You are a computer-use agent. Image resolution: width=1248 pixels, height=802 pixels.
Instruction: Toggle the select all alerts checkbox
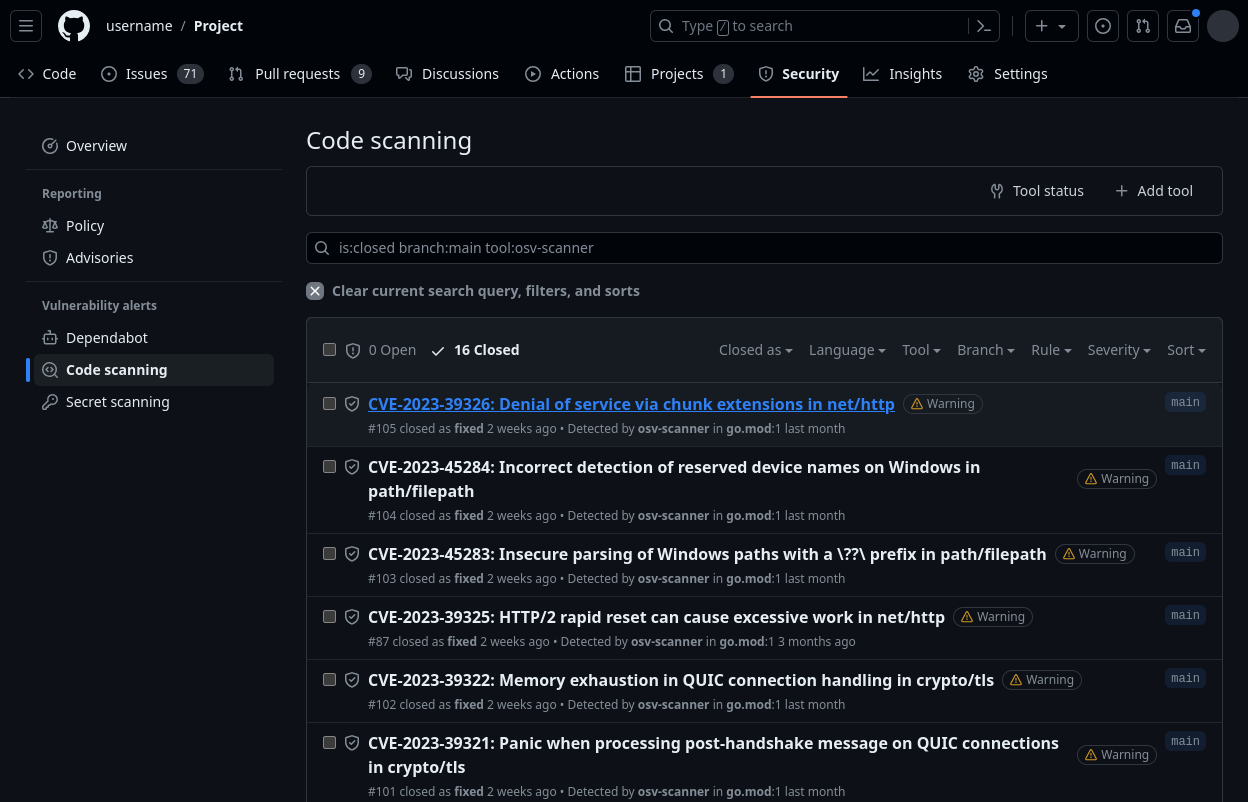click(329, 350)
